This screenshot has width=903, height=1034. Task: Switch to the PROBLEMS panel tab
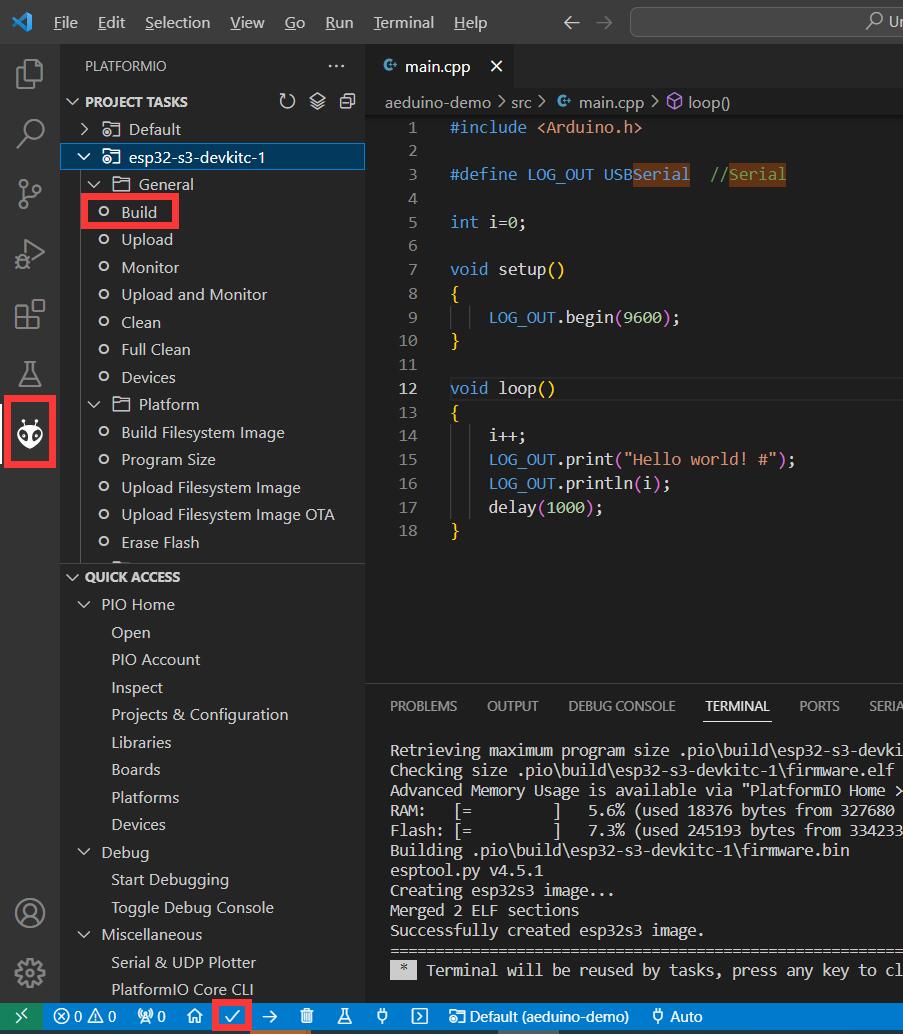point(423,706)
